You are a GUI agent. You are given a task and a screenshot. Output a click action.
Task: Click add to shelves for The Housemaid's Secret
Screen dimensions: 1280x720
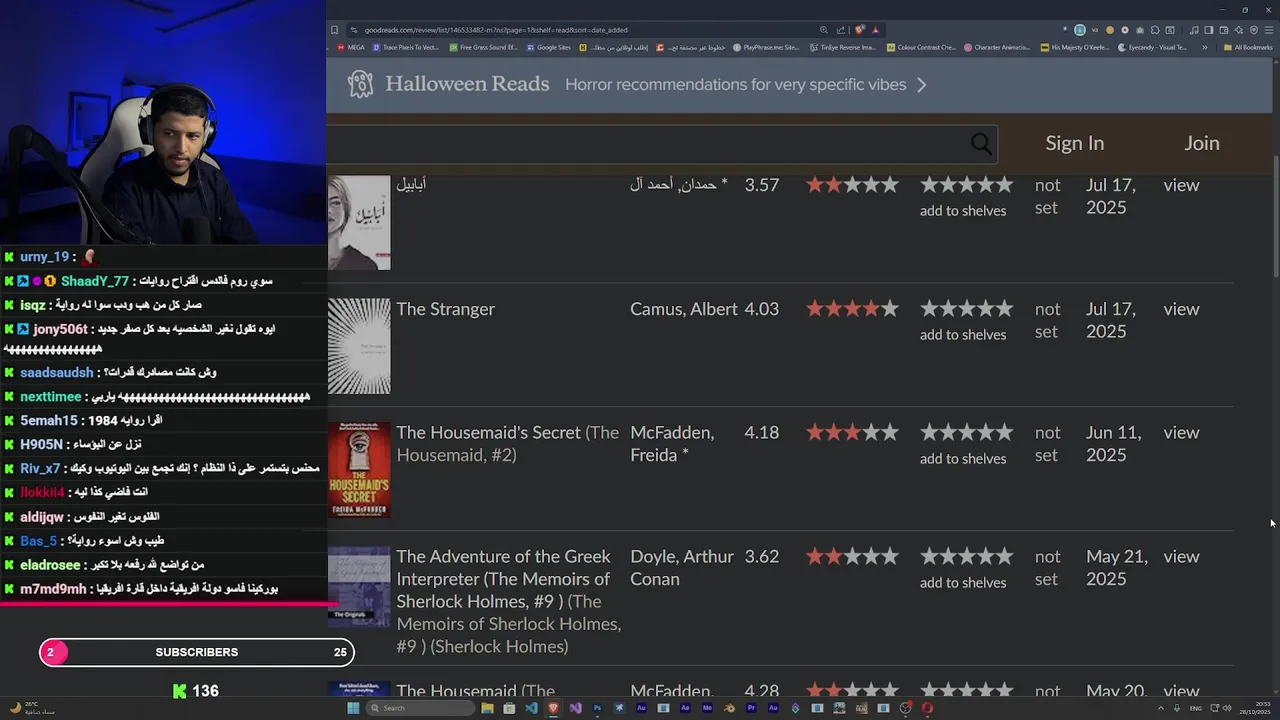(963, 459)
